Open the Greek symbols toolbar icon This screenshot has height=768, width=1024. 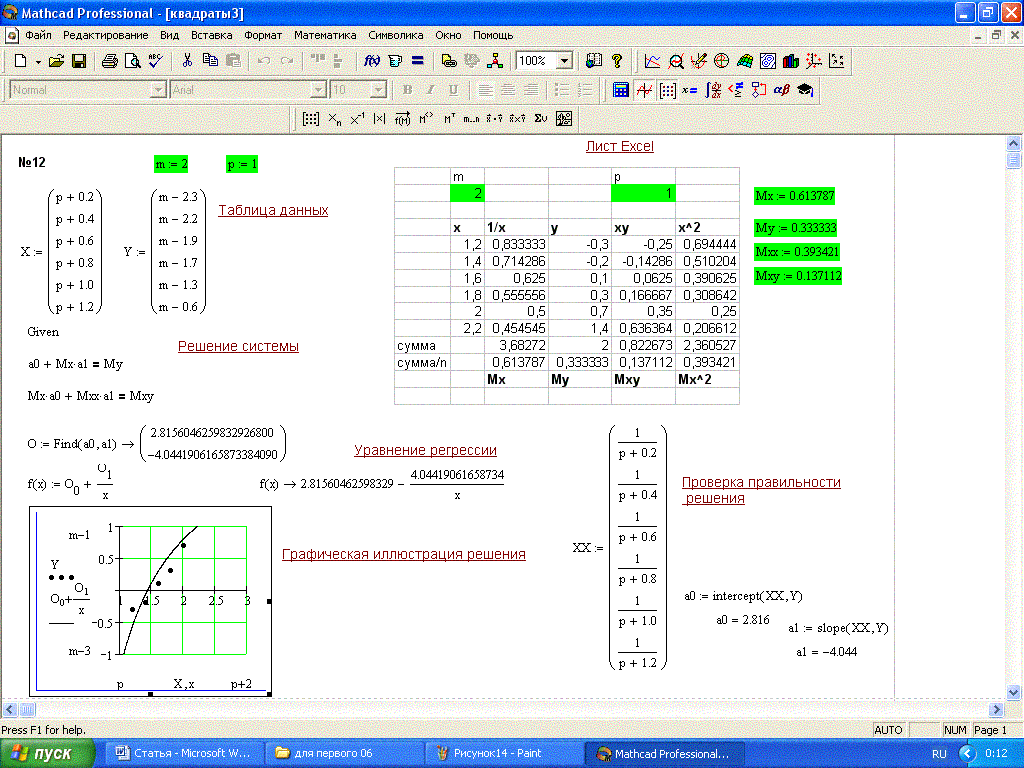tap(782, 90)
